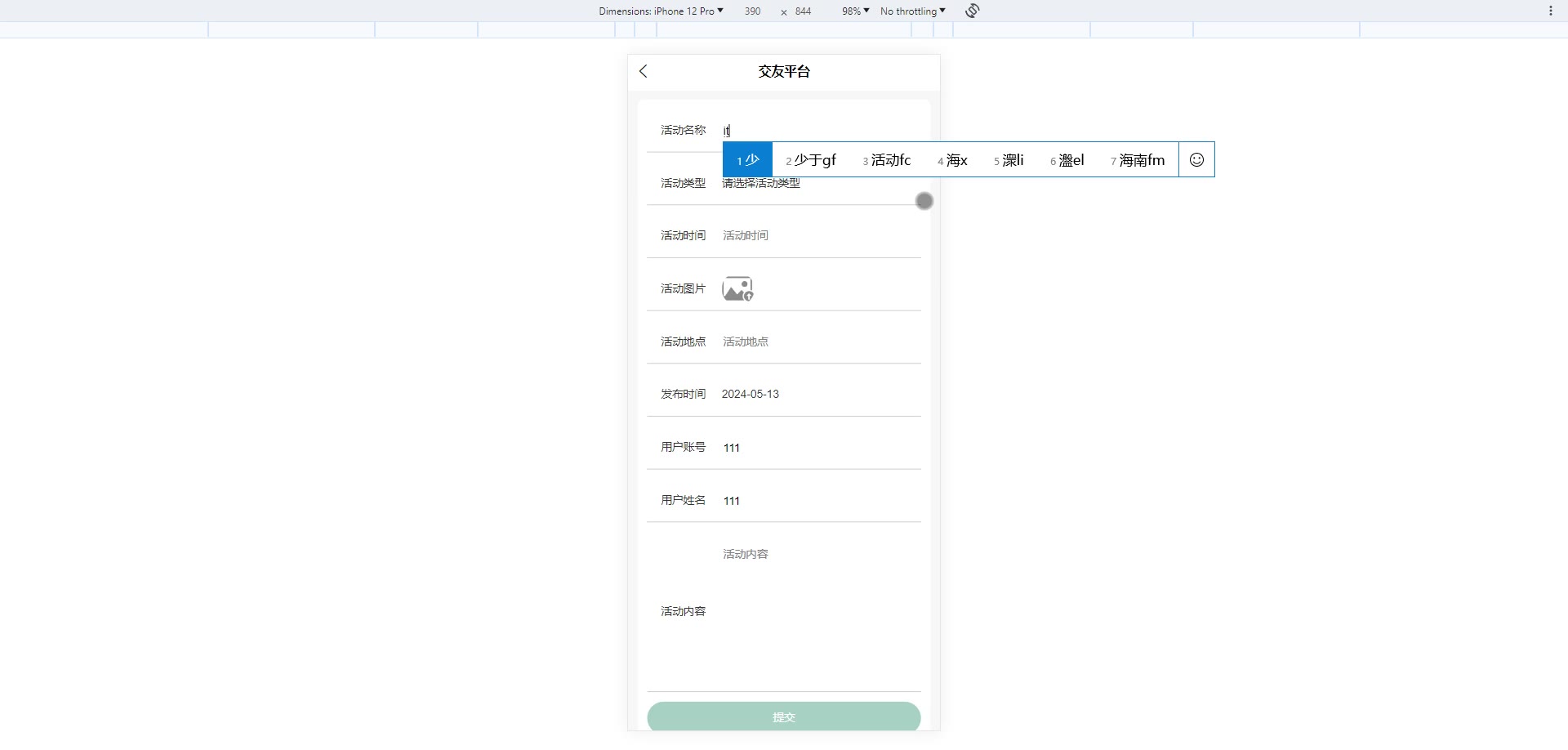Open the No throttling dropdown
This screenshot has height=750, width=1568.
(x=912, y=11)
